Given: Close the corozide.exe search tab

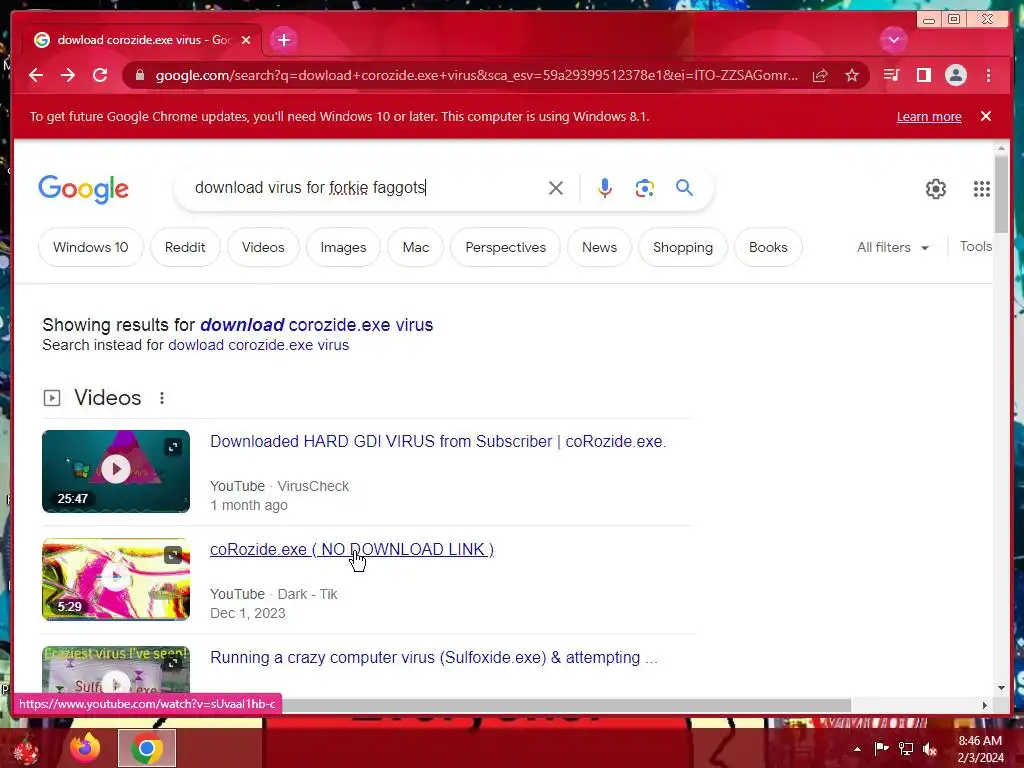Looking at the screenshot, I should [x=246, y=40].
